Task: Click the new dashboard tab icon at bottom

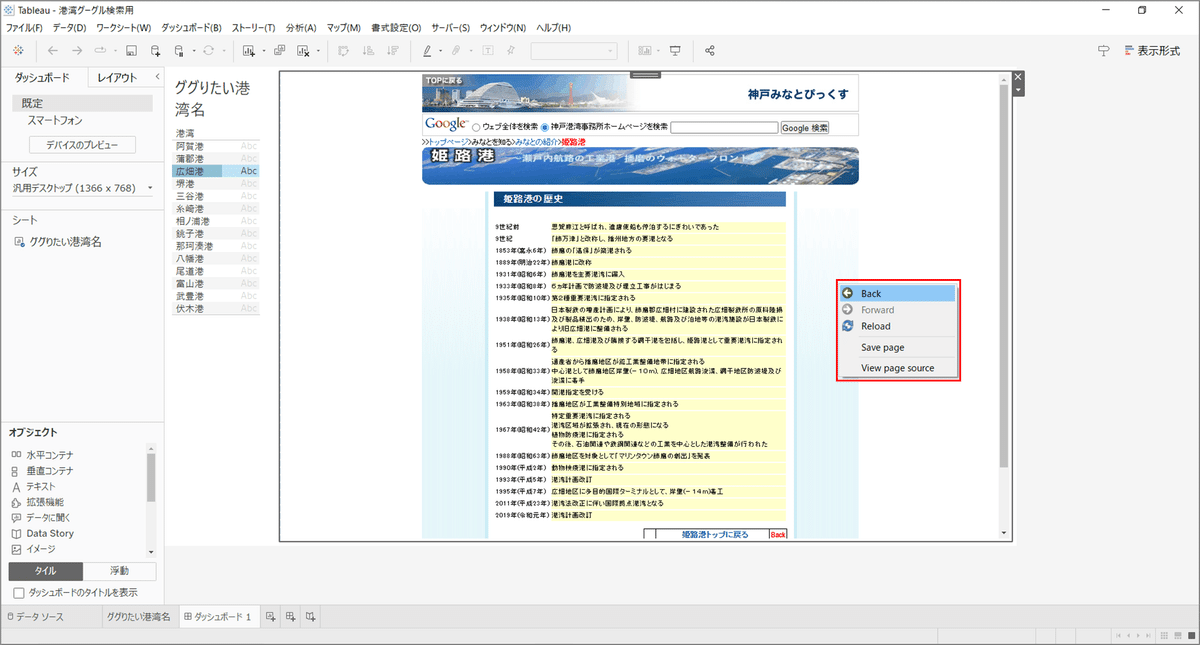Action: tap(290, 617)
